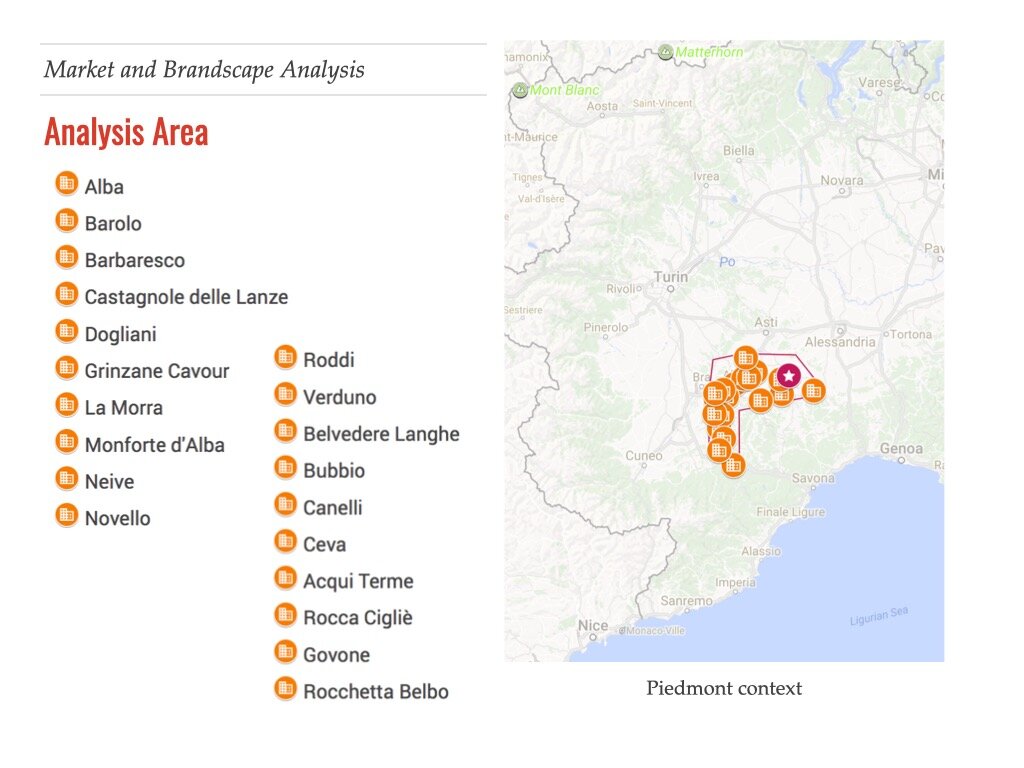Viewport: 1024px width, 768px height.
Task: Click the Acqui Terme list label
Action: tap(359, 581)
